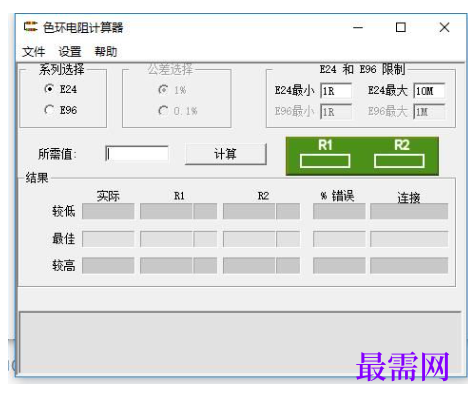Click the 最佳 row R2 value cell
The image size is (468, 398).
(249, 239)
